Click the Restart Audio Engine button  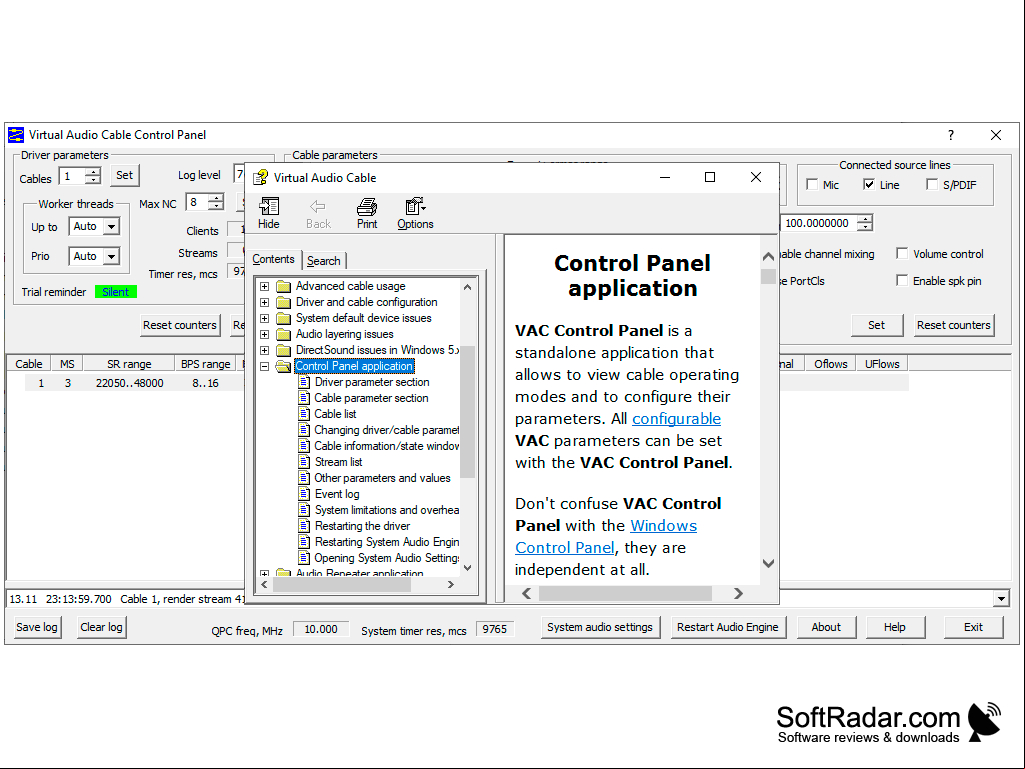(x=728, y=627)
